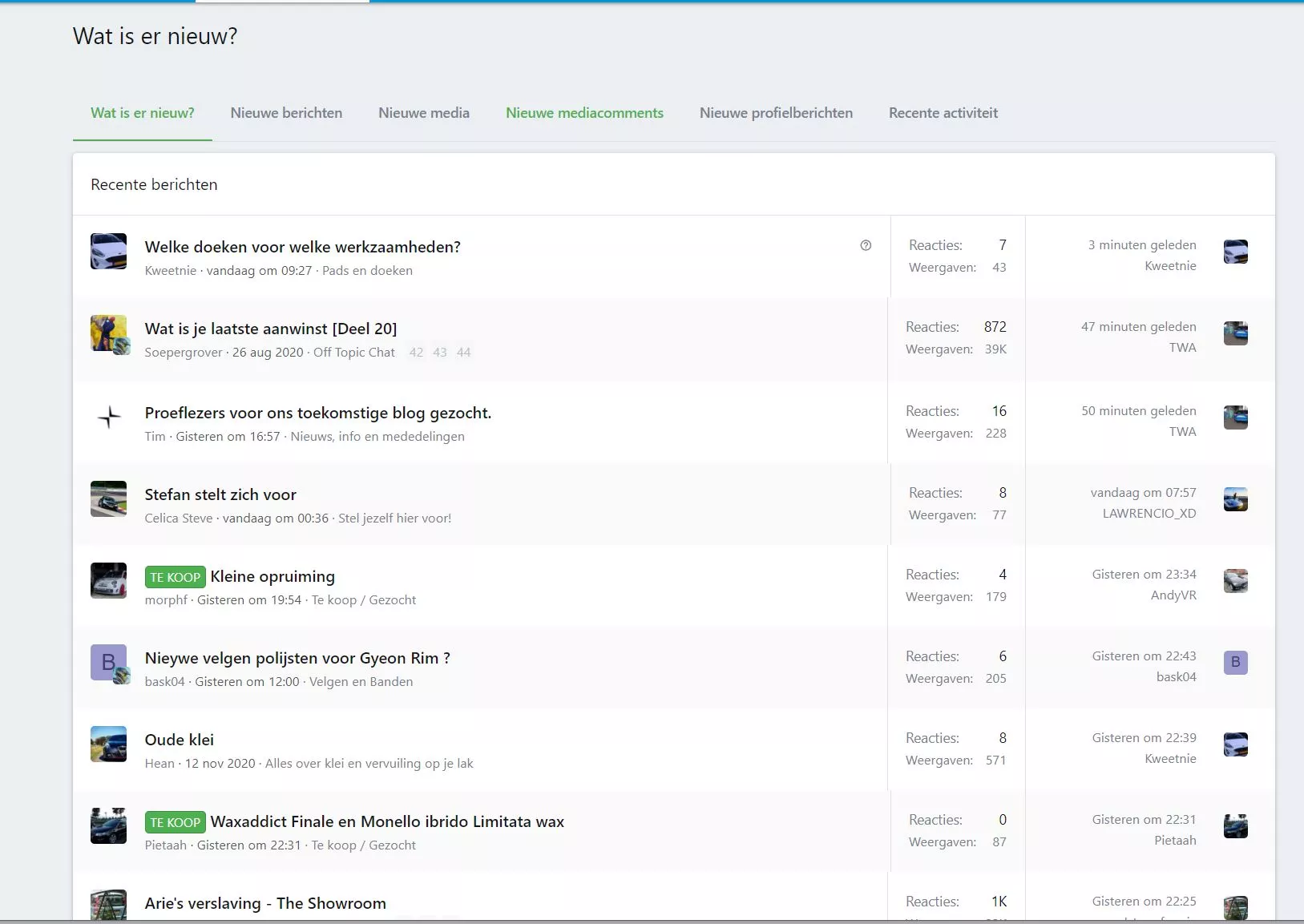Open LAWRENCIO_XD last poster name
Image resolution: width=1304 pixels, height=924 pixels.
click(1149, 514)
